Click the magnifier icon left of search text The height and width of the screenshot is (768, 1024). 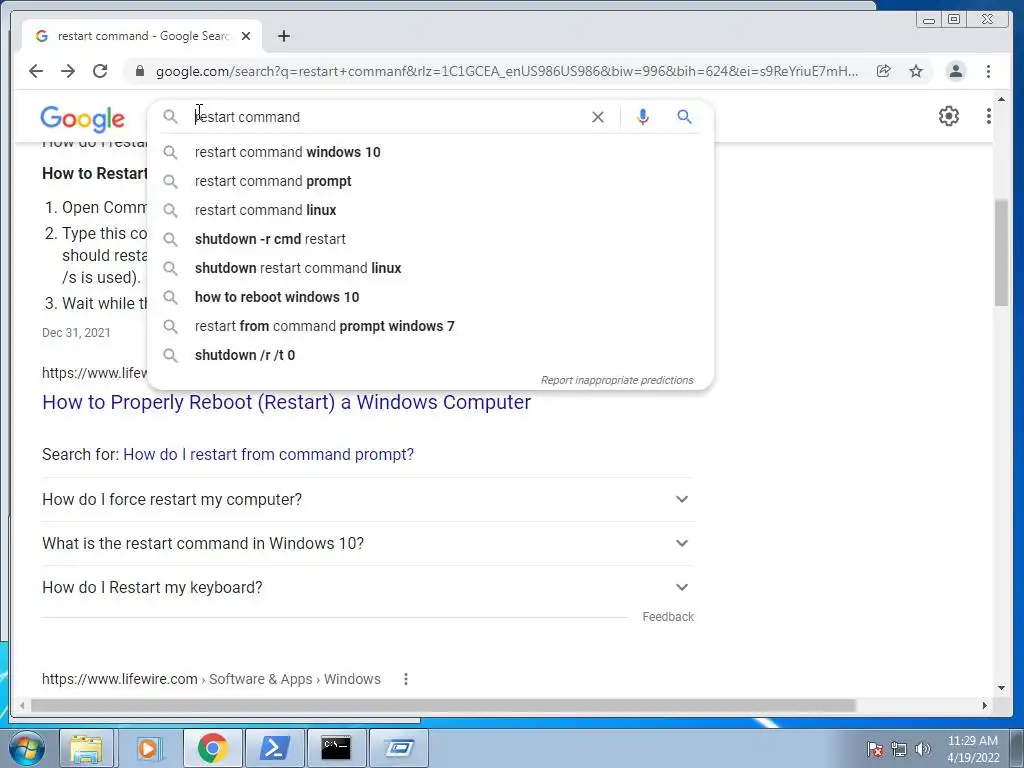pyautogui.click(x=170, y=117)
